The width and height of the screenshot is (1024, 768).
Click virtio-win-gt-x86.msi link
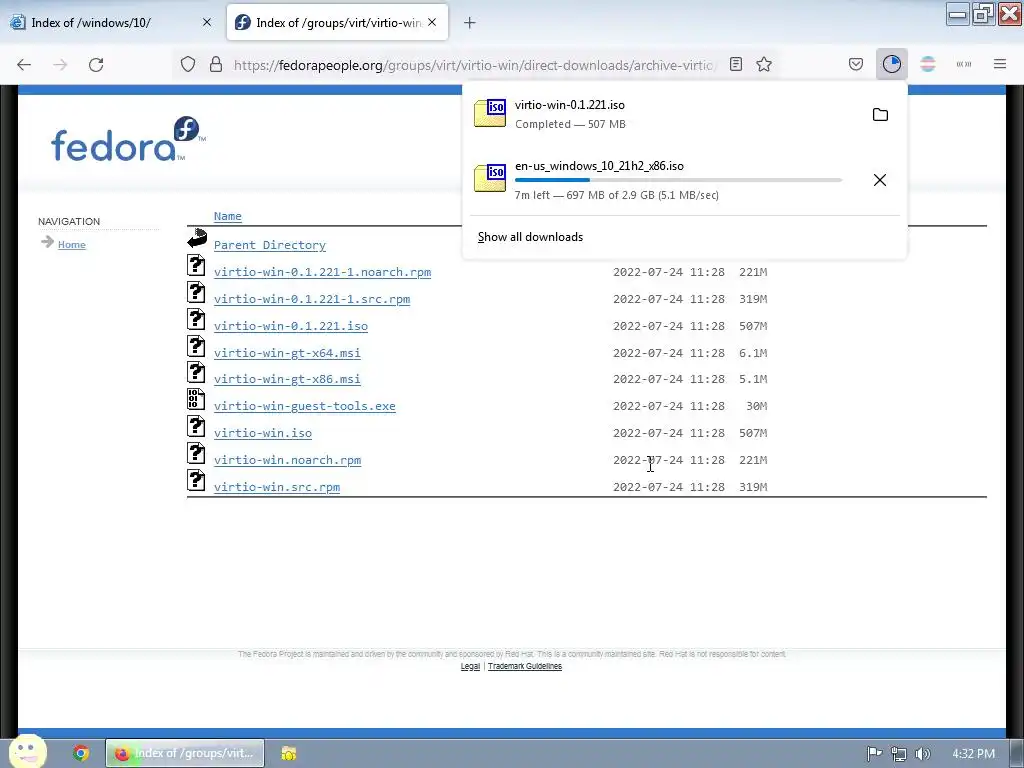(x=287, y=379)
